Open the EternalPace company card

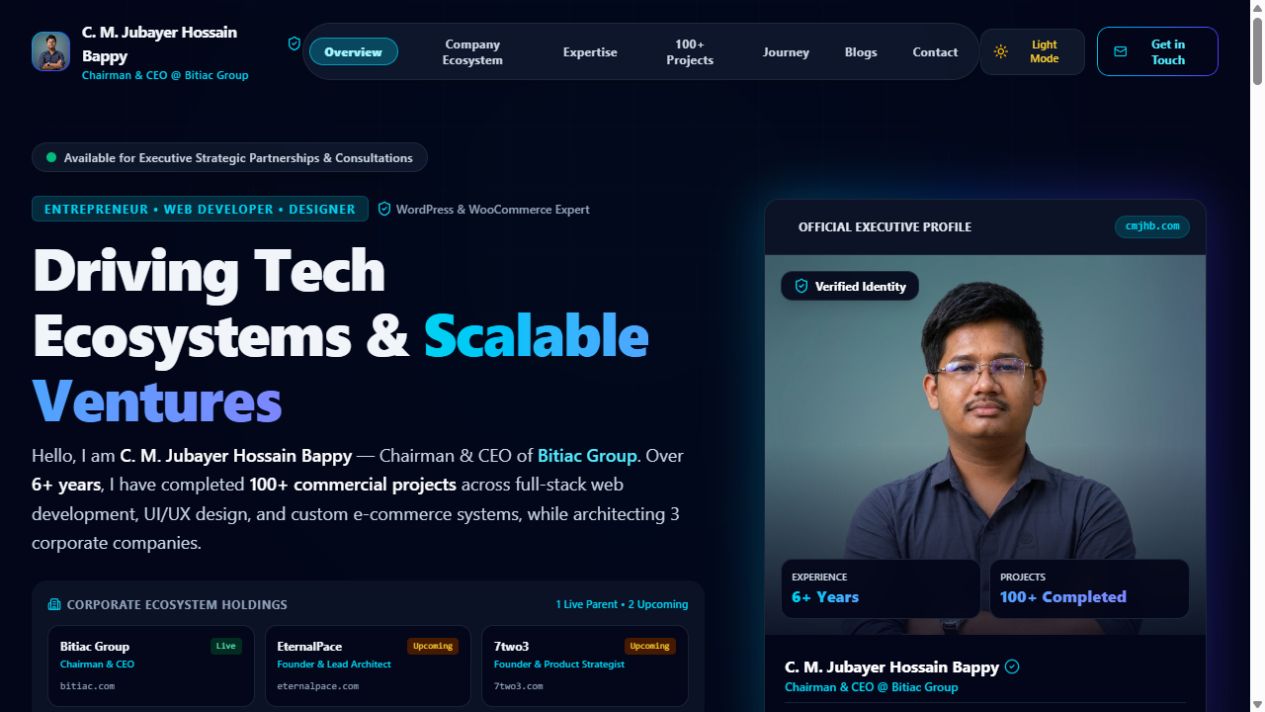click(368, 666)
